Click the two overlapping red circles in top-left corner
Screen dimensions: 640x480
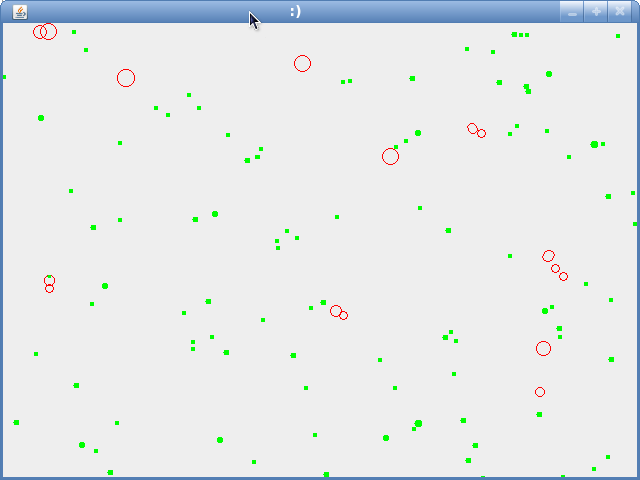(x=45, y=32)
